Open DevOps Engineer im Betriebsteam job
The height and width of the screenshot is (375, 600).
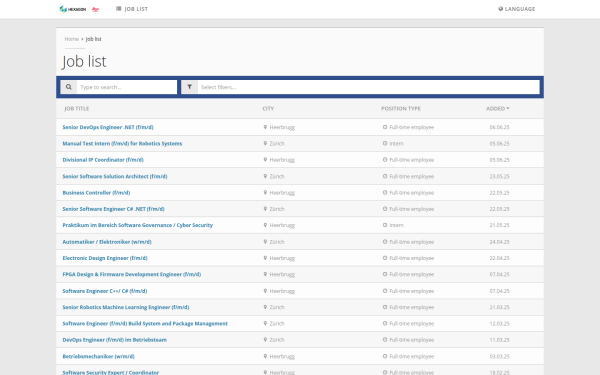pos(114,340)
